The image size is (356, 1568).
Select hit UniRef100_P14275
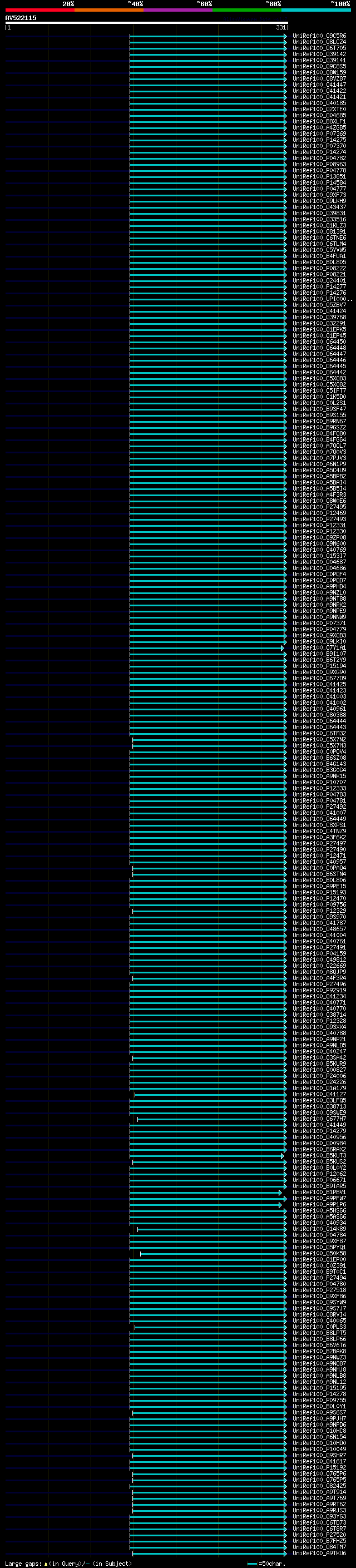(319, 140)
